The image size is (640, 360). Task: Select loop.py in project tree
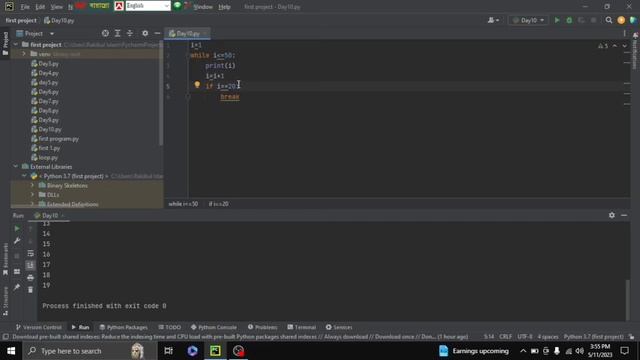point(47,158)
